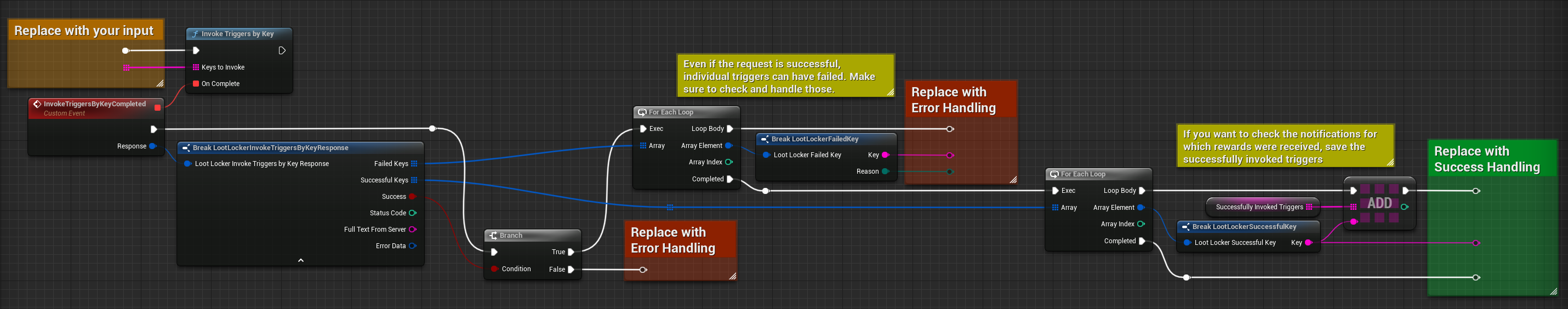Select the 'Replace with your input' comment title

[x=84, y=31]
